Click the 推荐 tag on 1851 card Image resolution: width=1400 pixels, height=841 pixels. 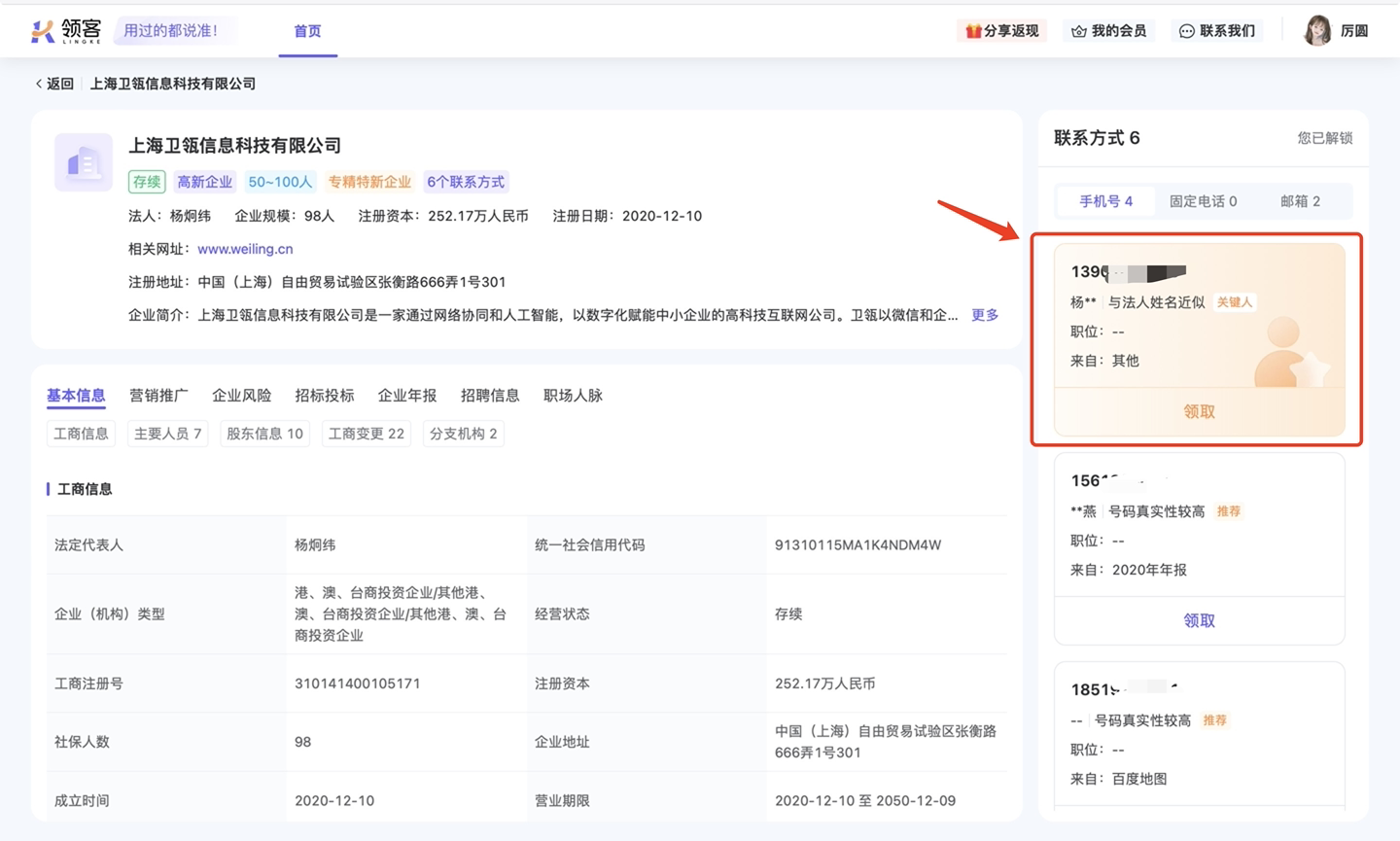[1214, 720]
